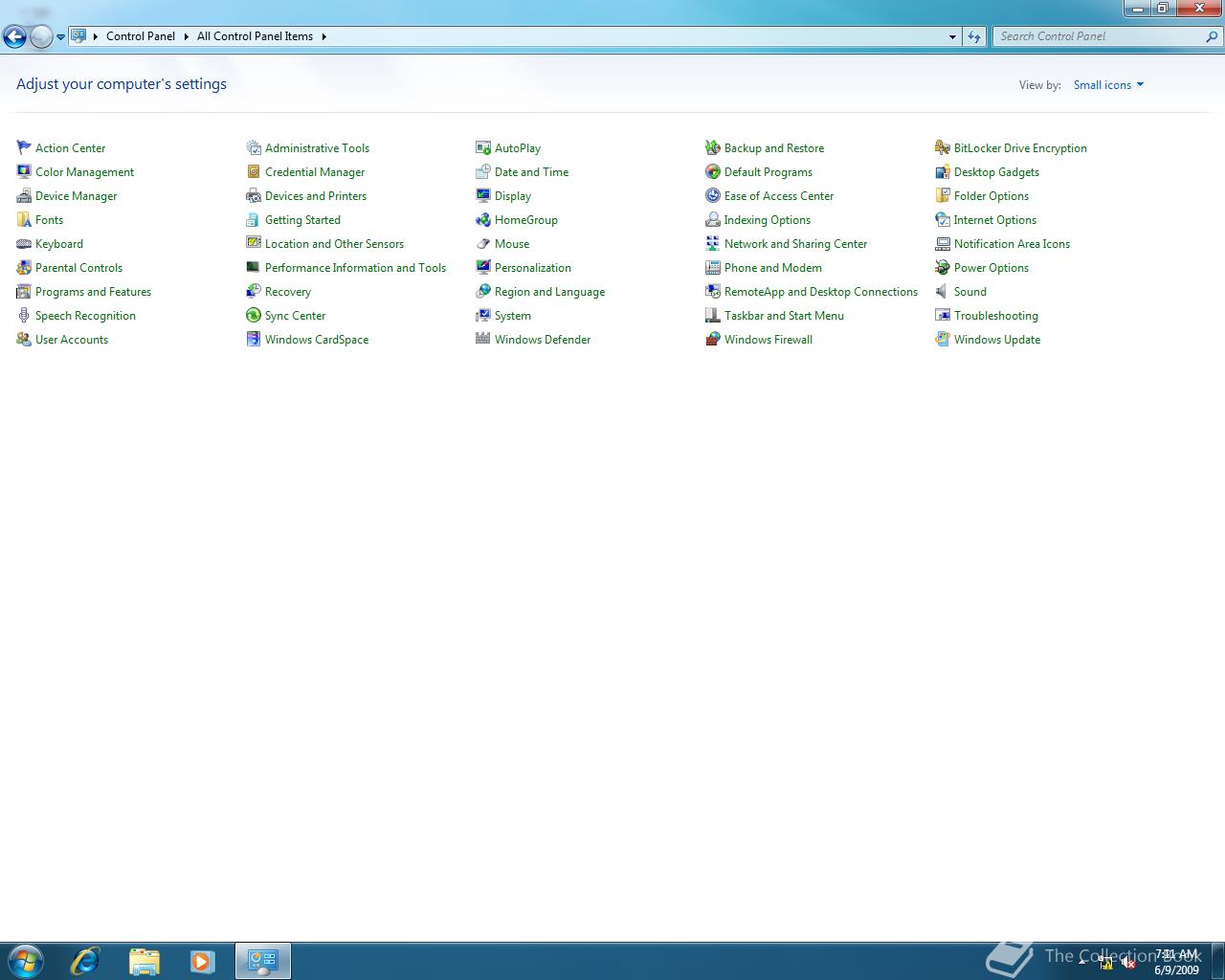1225x980 pixels.
Task: Open Personalization
Action: 533,268
